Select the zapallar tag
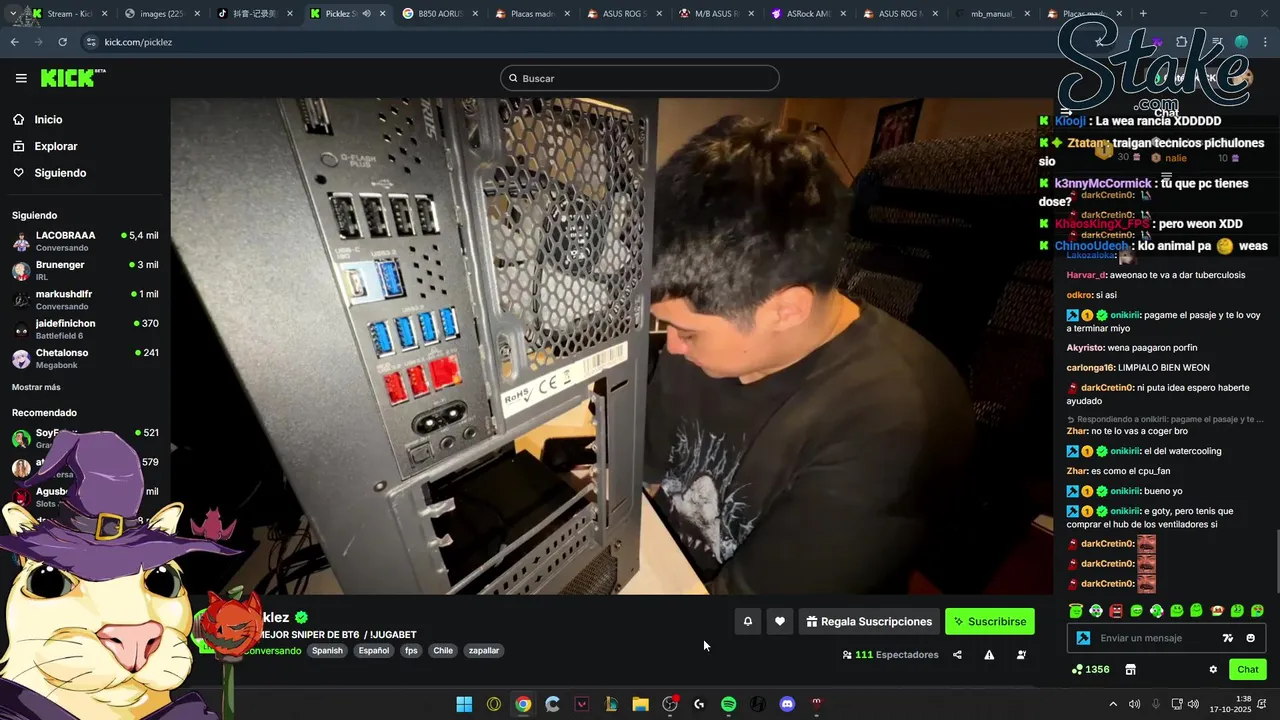The image size is (1280, 720). pyautogui.click(x=484, y=650)
